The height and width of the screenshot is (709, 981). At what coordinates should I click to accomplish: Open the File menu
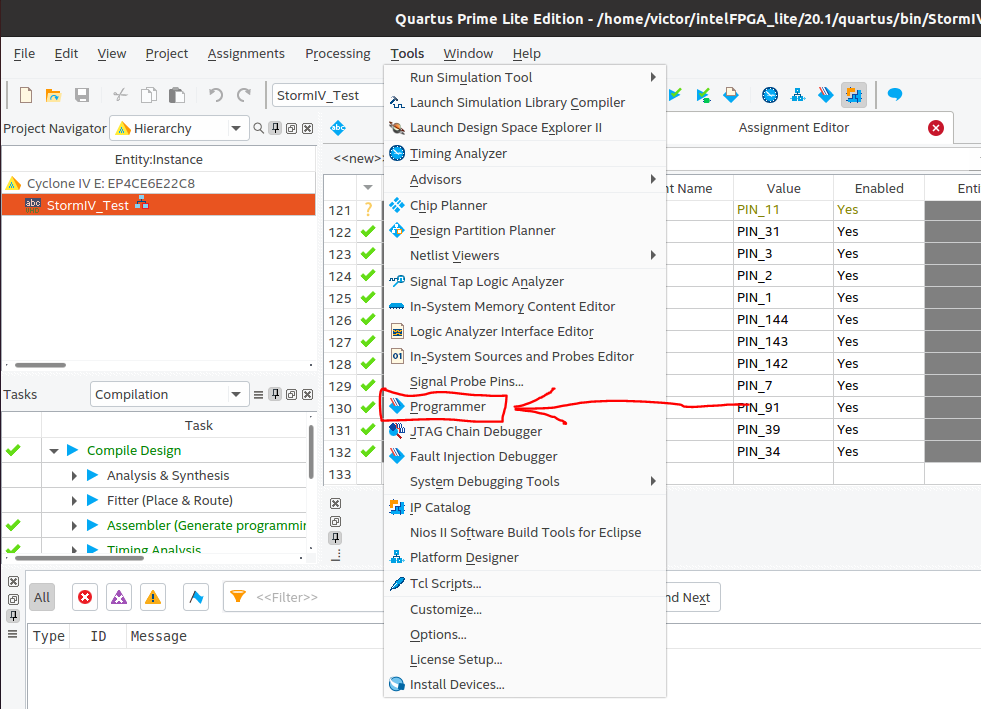(24, 54)
